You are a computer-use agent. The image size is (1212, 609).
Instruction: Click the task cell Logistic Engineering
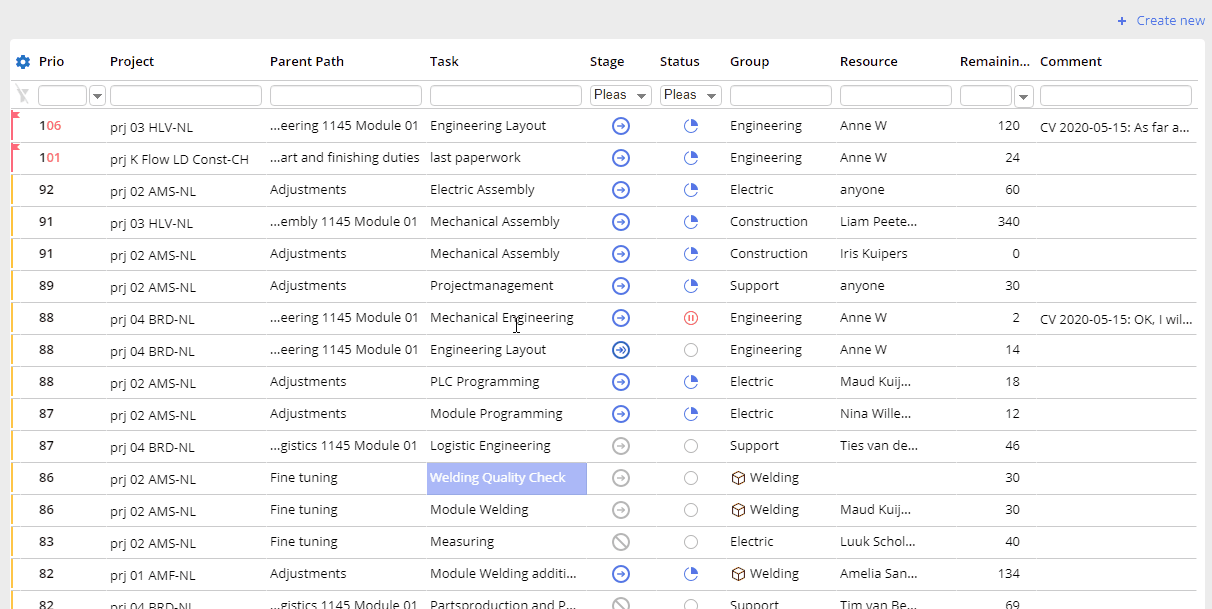[x=490, y=446]
